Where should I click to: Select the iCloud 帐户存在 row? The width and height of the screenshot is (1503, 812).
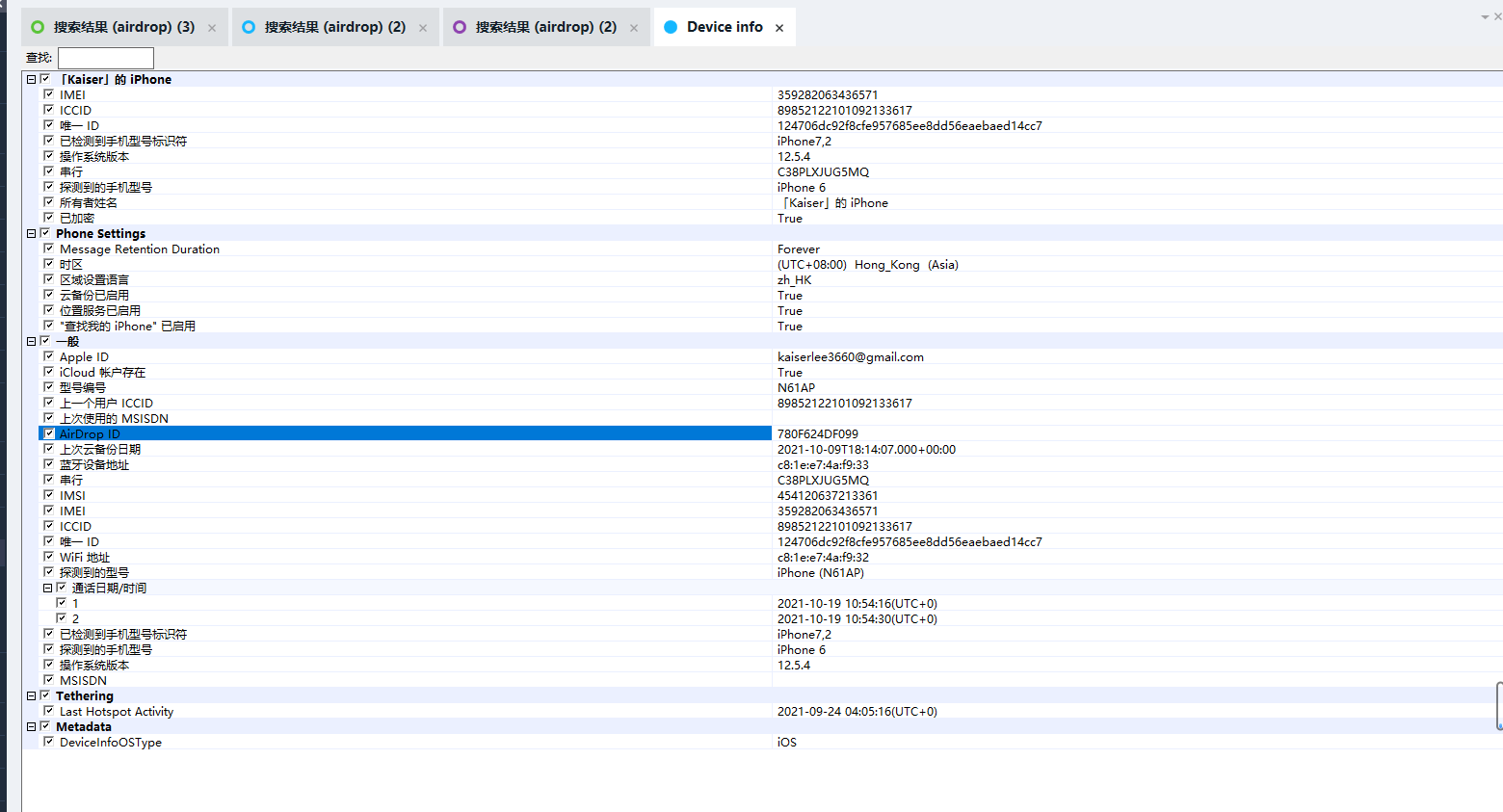tap(771, 372)
